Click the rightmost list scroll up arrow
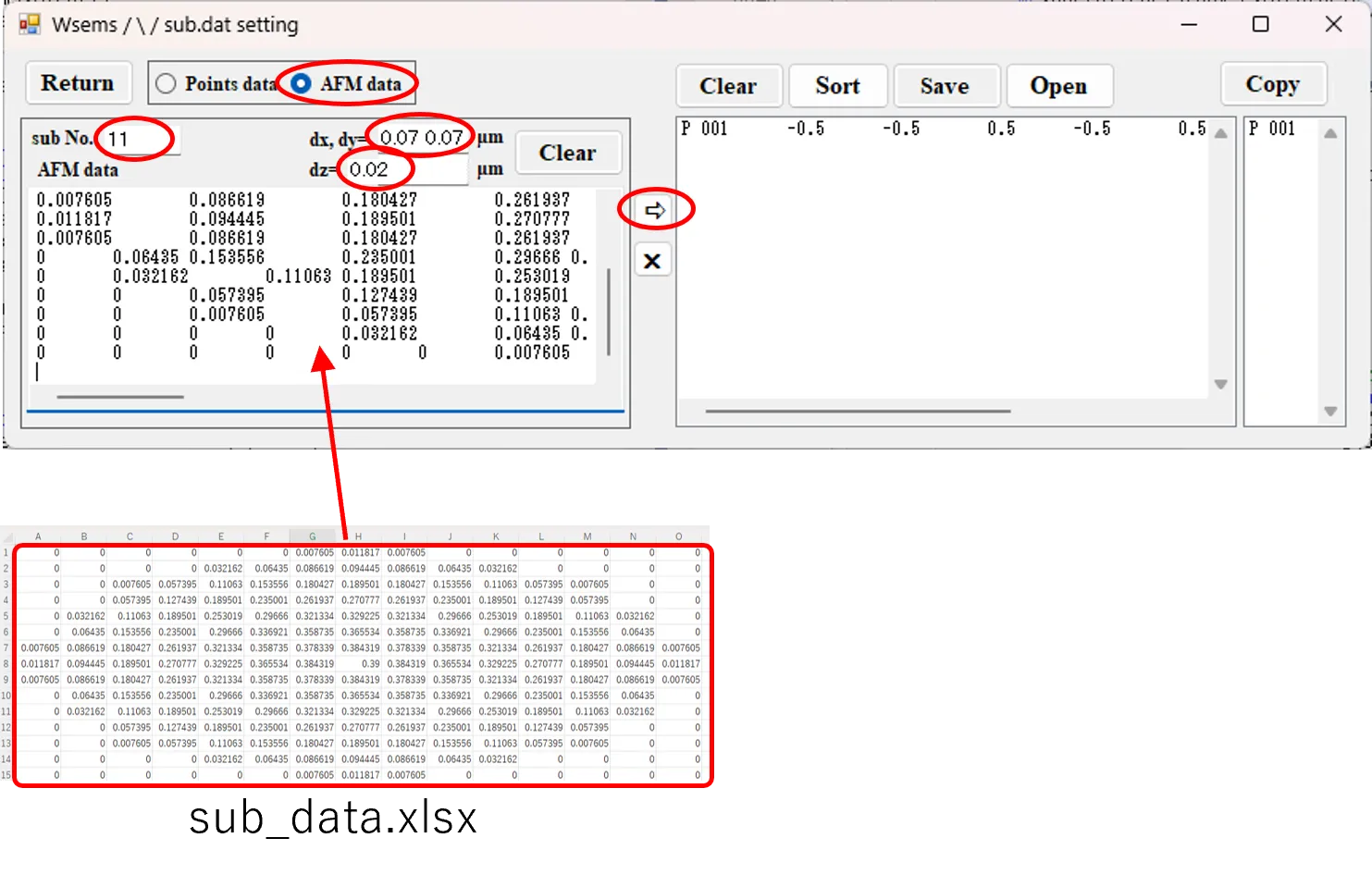This screenshot has height=875, width=1372. click(1330, 133)
